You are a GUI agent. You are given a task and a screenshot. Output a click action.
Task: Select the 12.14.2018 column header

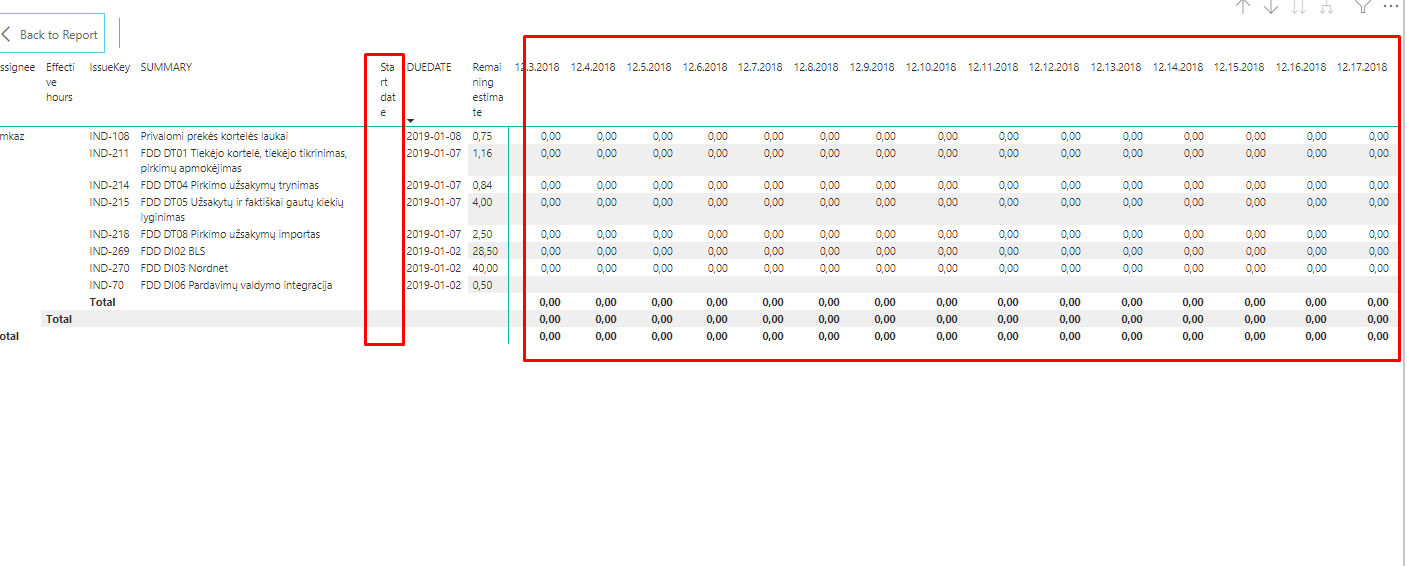[1178, 67]
